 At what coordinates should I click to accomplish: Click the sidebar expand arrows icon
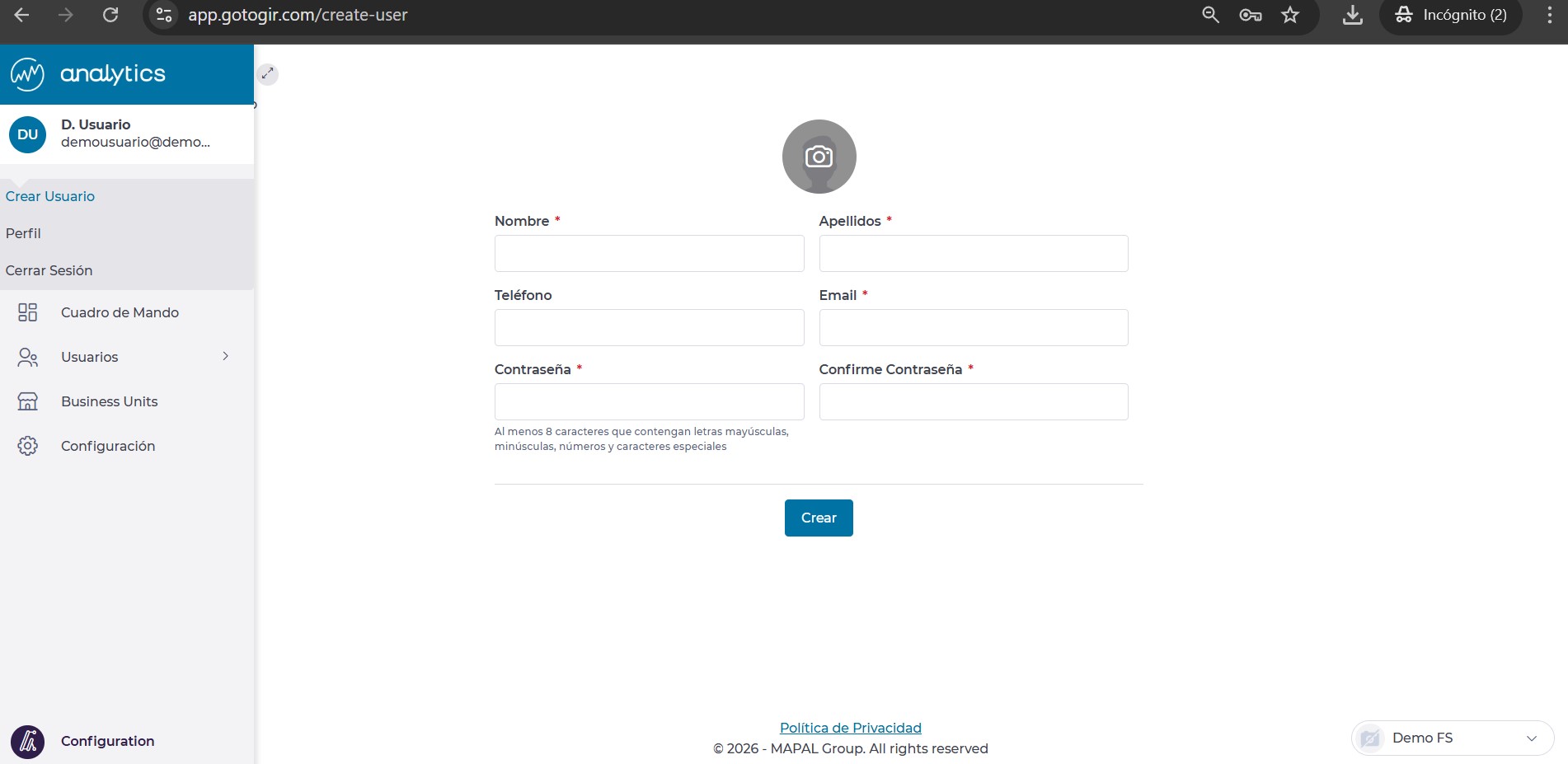[267, 74]
